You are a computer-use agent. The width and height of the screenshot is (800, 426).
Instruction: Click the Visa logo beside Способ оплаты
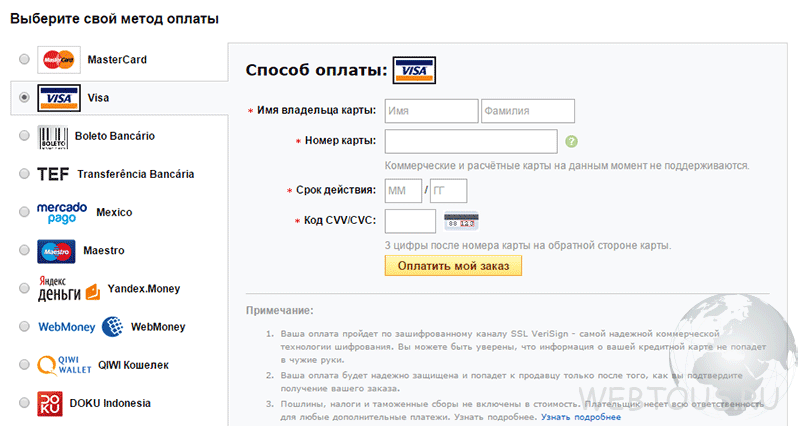coord(414,70)
